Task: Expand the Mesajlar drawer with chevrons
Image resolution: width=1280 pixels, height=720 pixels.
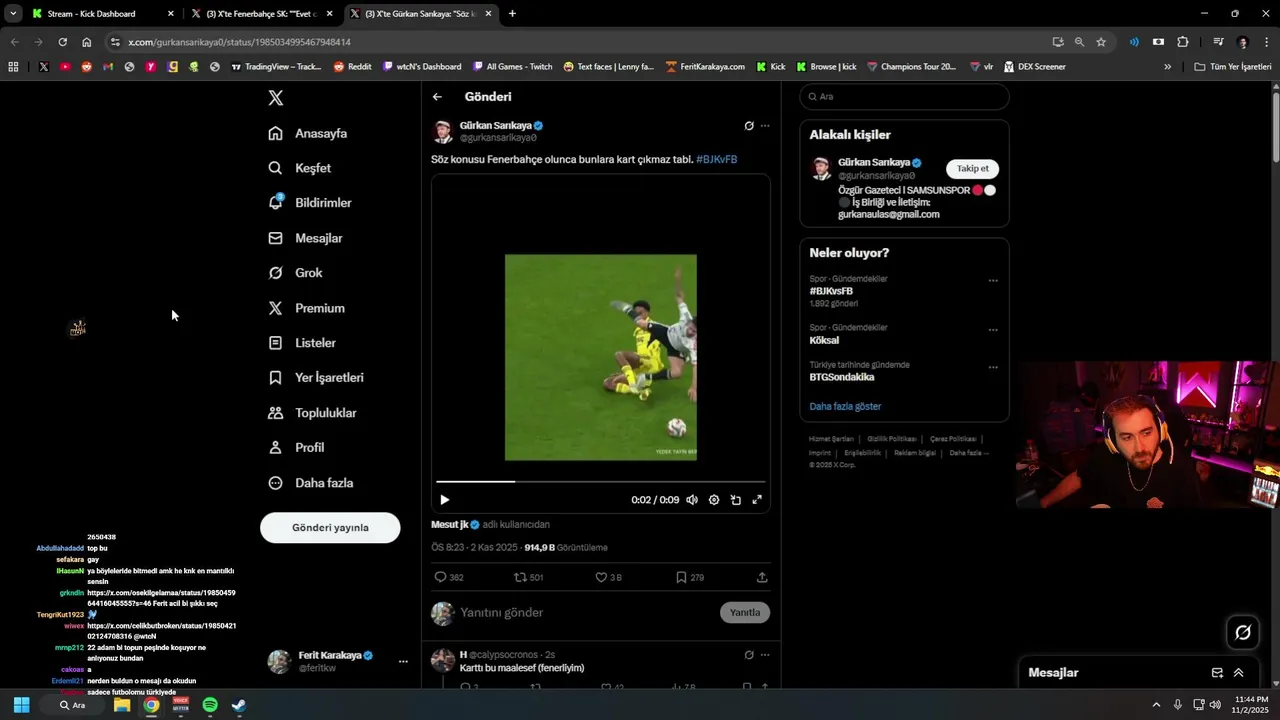Action: pos(1238,673)
